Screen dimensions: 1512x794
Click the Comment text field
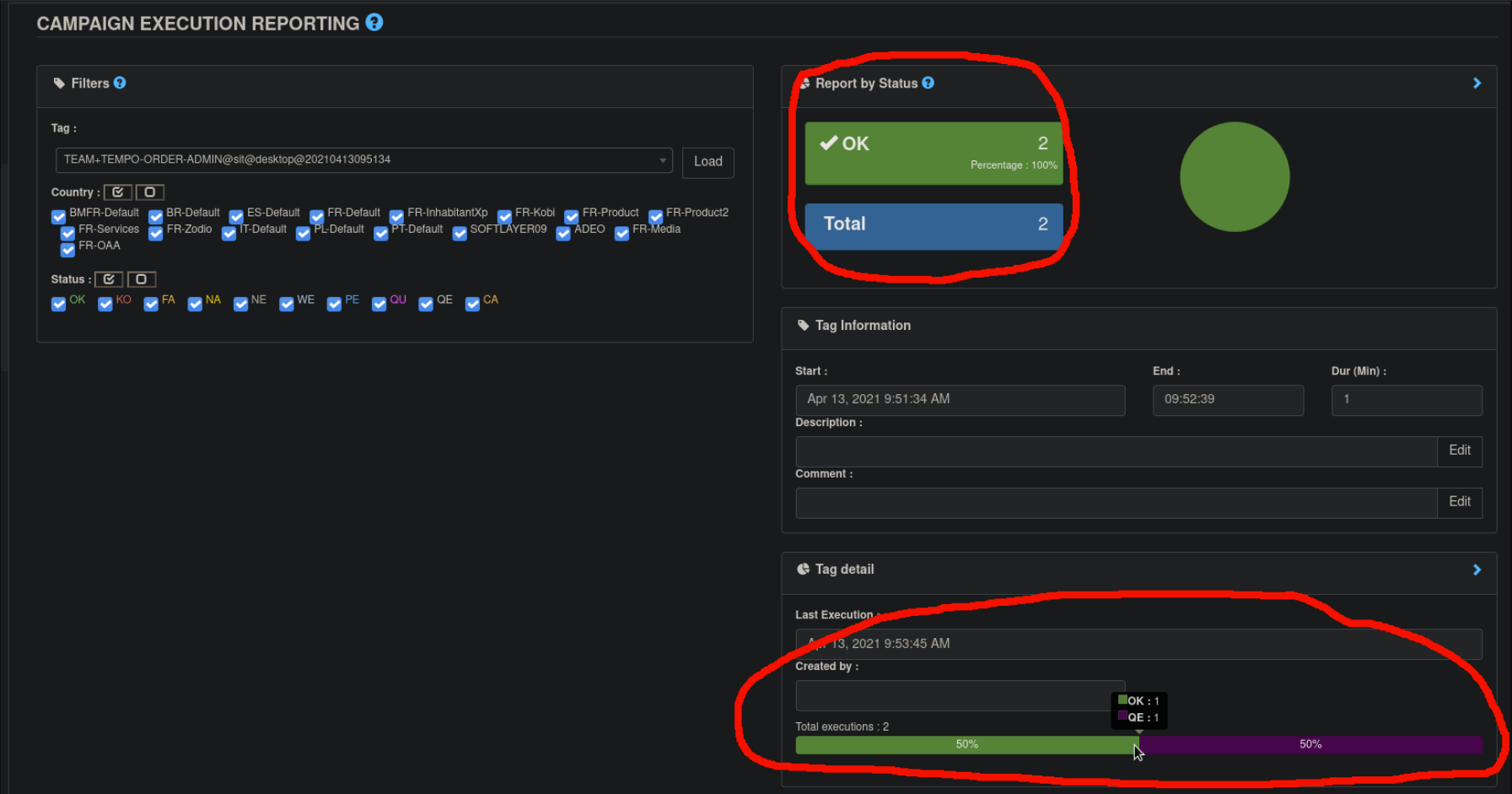(1117, 503)
